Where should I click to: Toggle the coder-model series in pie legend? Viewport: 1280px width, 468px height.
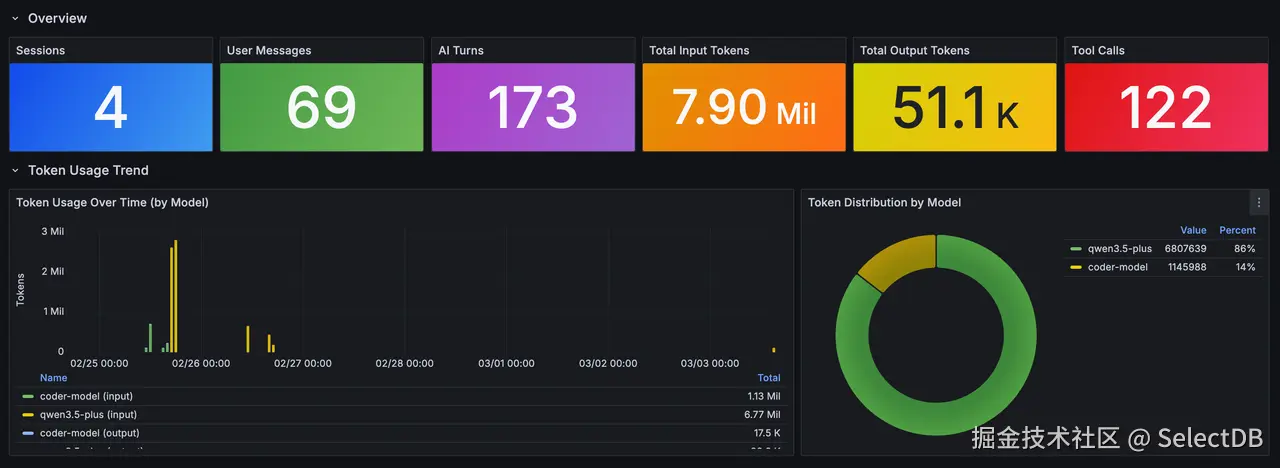1116,267
